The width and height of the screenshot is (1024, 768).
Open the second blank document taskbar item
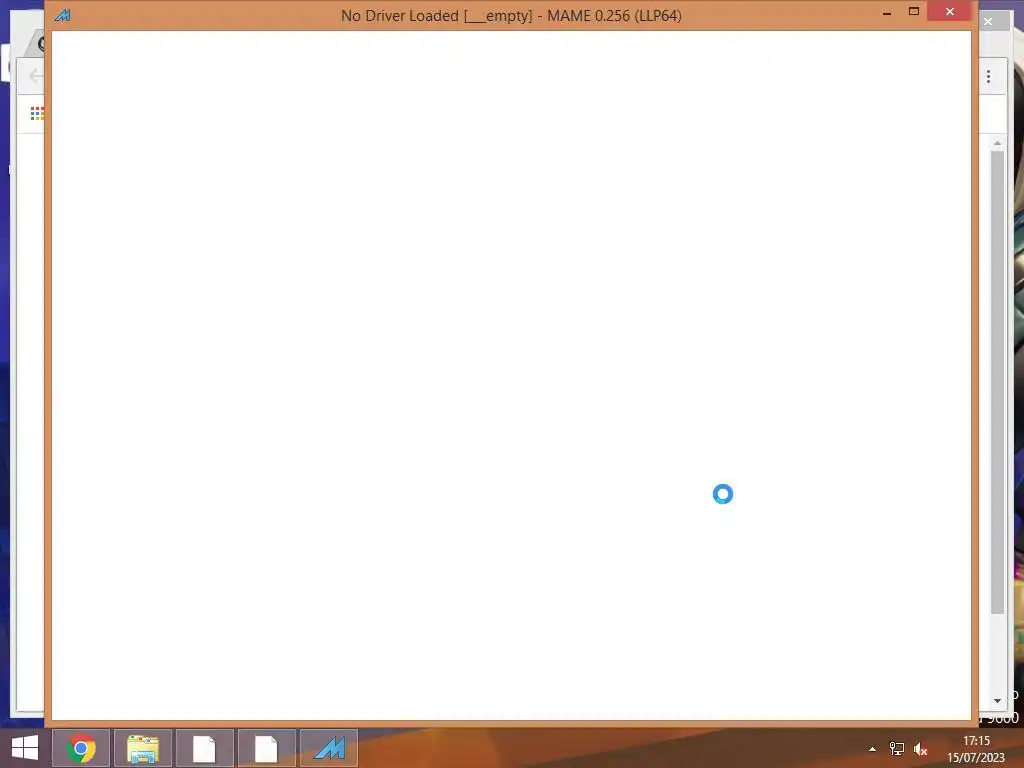click(266, 748)
